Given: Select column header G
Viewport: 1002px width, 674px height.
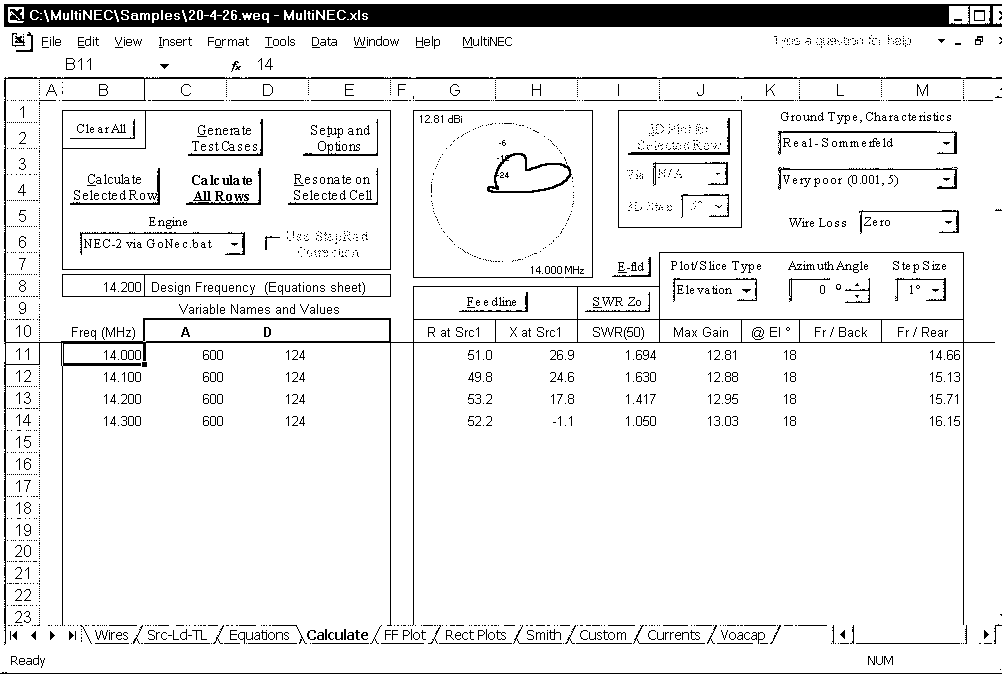Looking at the screenshot, I should point(454,91).
